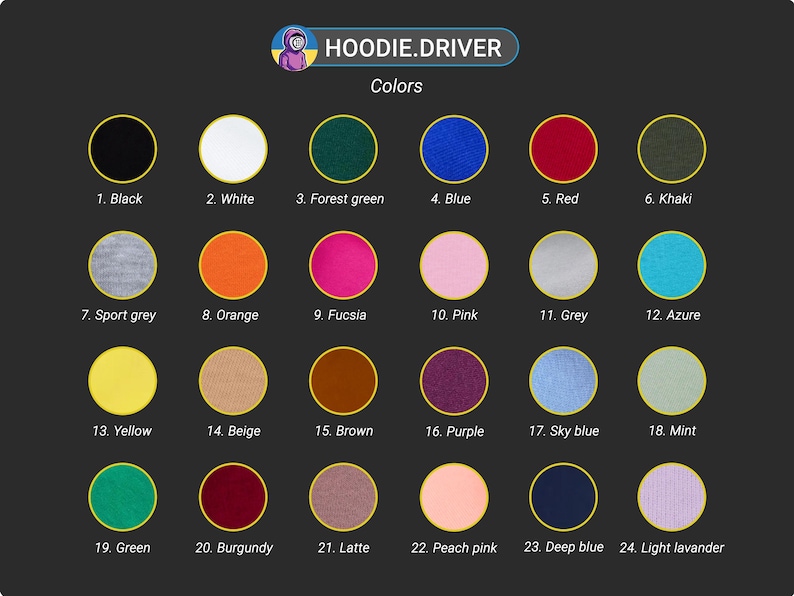Select the Grey swatch circle
This screenshot has width=794, height=596.
563,265
